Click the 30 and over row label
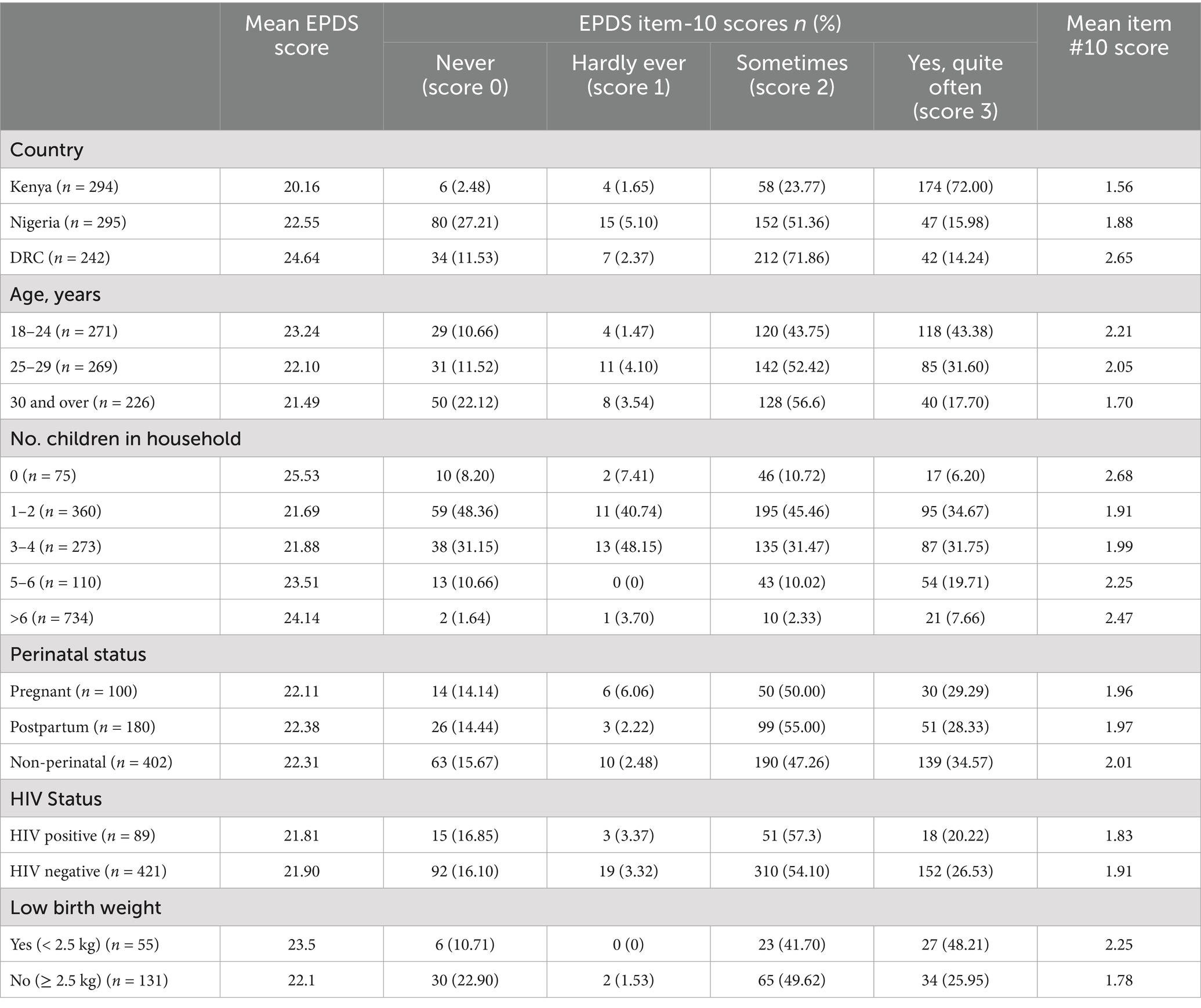 pyautogui.click(x=82, y=402)
